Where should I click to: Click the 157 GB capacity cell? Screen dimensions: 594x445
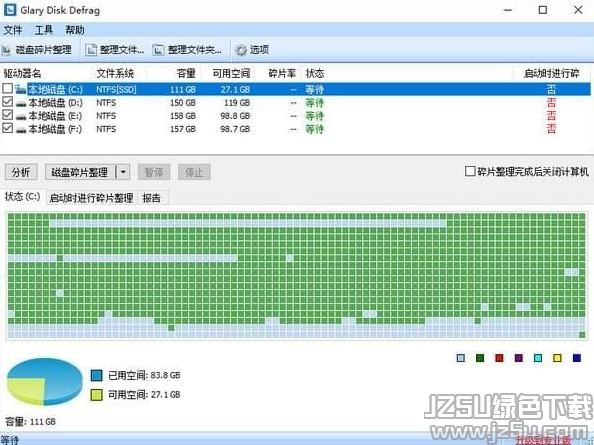coord(183,129)
